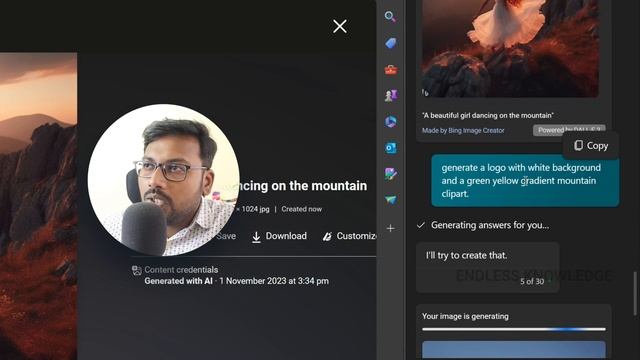Click the loading image placeholder
Image resolution: width=640 pixels, height=360 pixels.
click(x=514, y=350)
